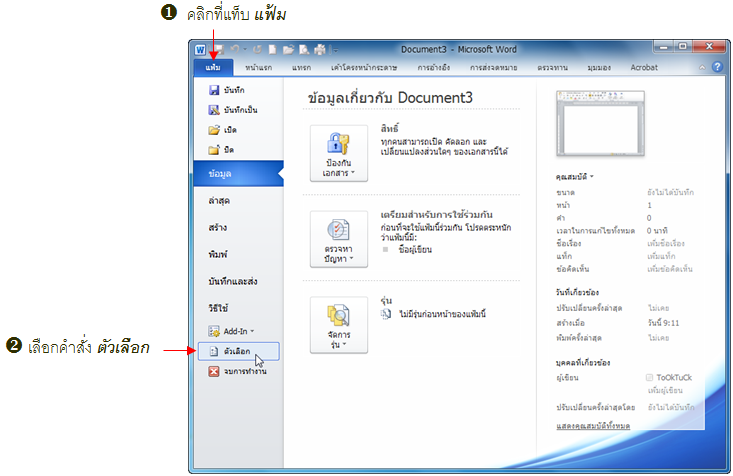
Task: Open the การส่งจดหมาย (Mailings) tab
Action: (494, 67)
